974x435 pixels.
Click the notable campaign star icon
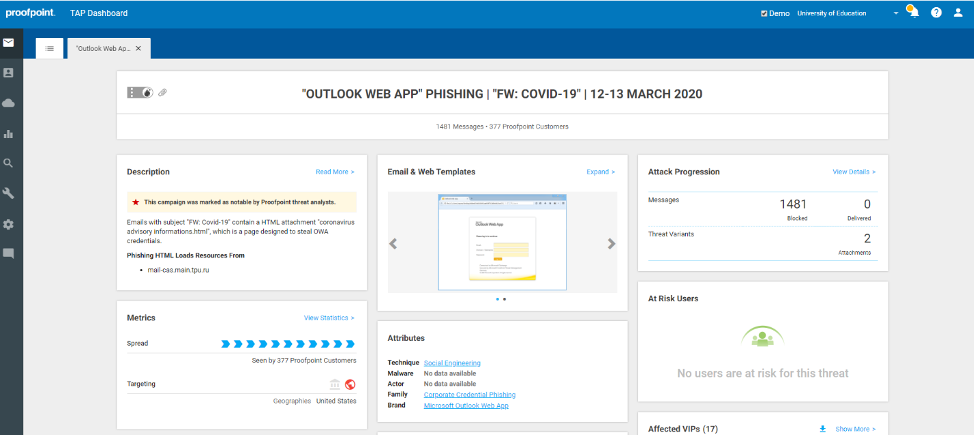pos(135,202)
